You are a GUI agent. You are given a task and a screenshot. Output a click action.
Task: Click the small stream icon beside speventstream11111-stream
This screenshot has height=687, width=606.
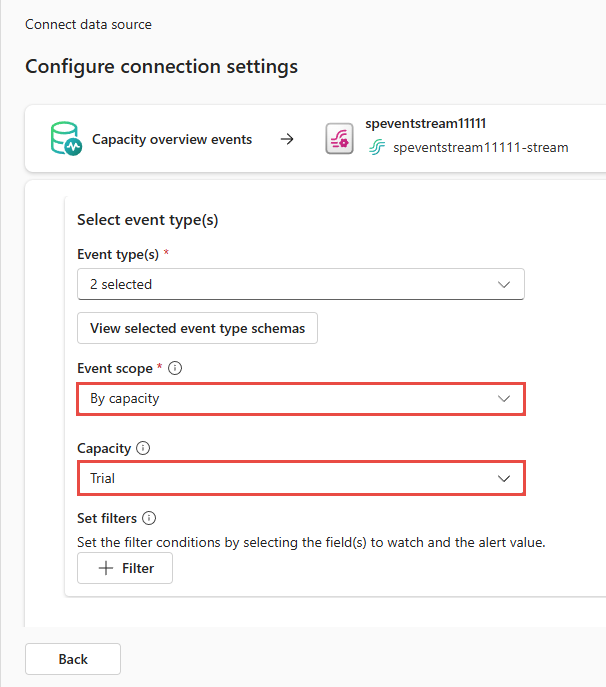tap(377, 147)
